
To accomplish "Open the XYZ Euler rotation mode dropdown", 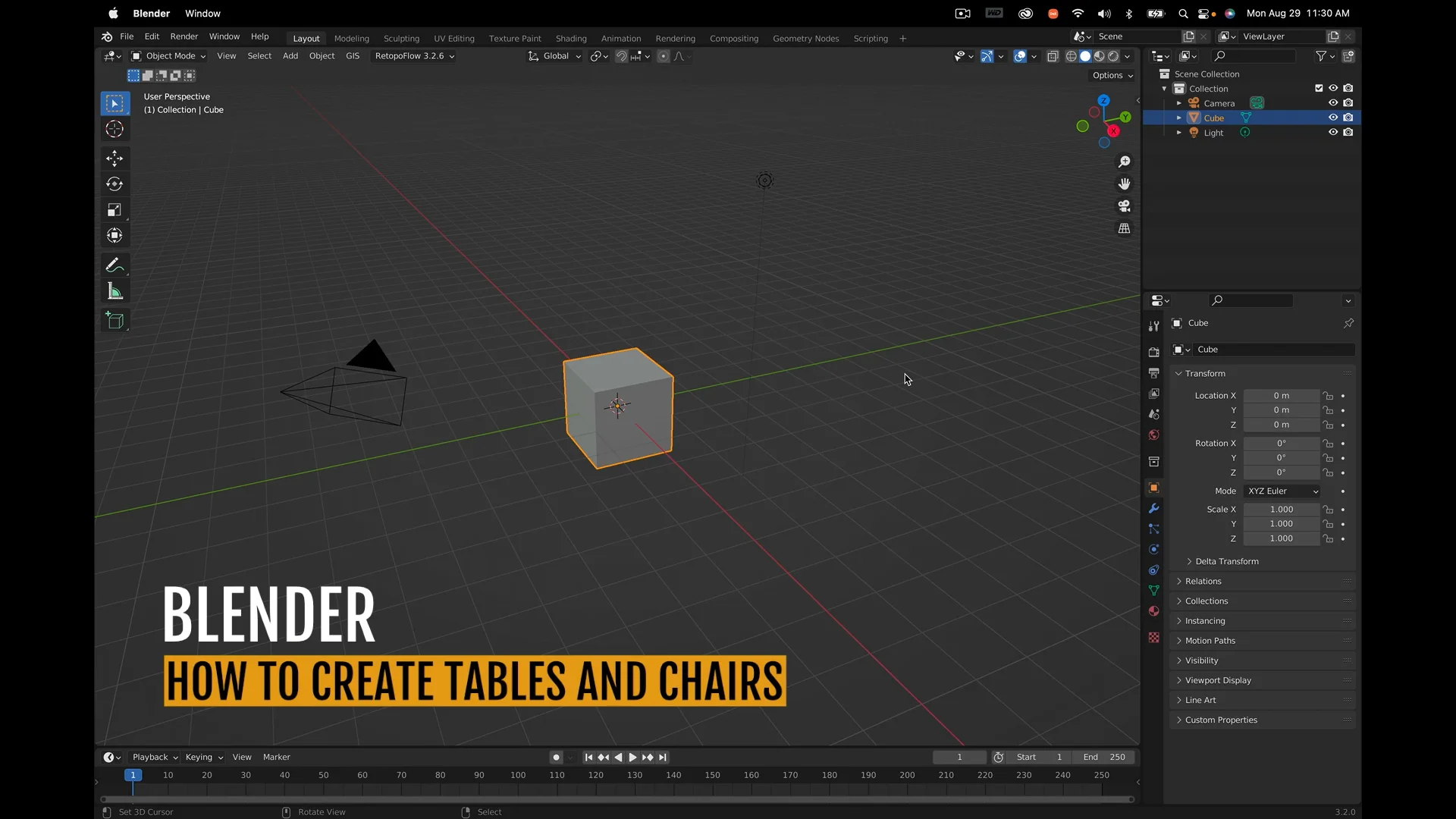I will tap(1282, 491).
